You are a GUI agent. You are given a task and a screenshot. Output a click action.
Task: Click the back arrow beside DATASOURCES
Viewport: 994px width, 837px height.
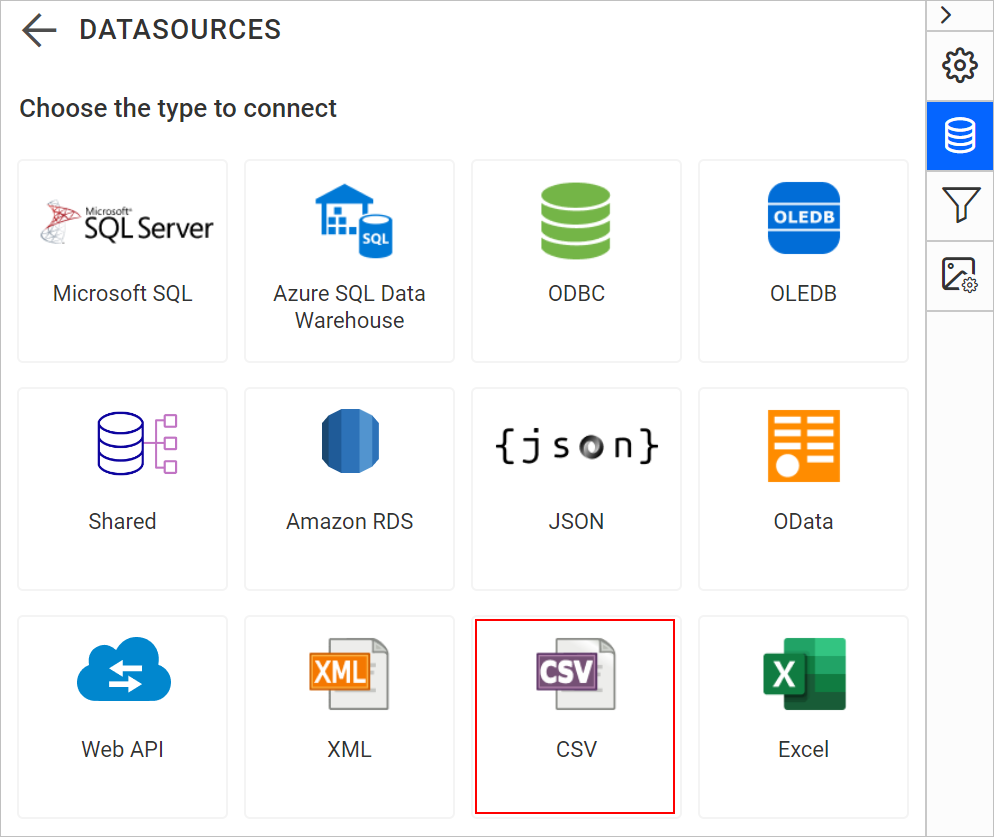39,30
